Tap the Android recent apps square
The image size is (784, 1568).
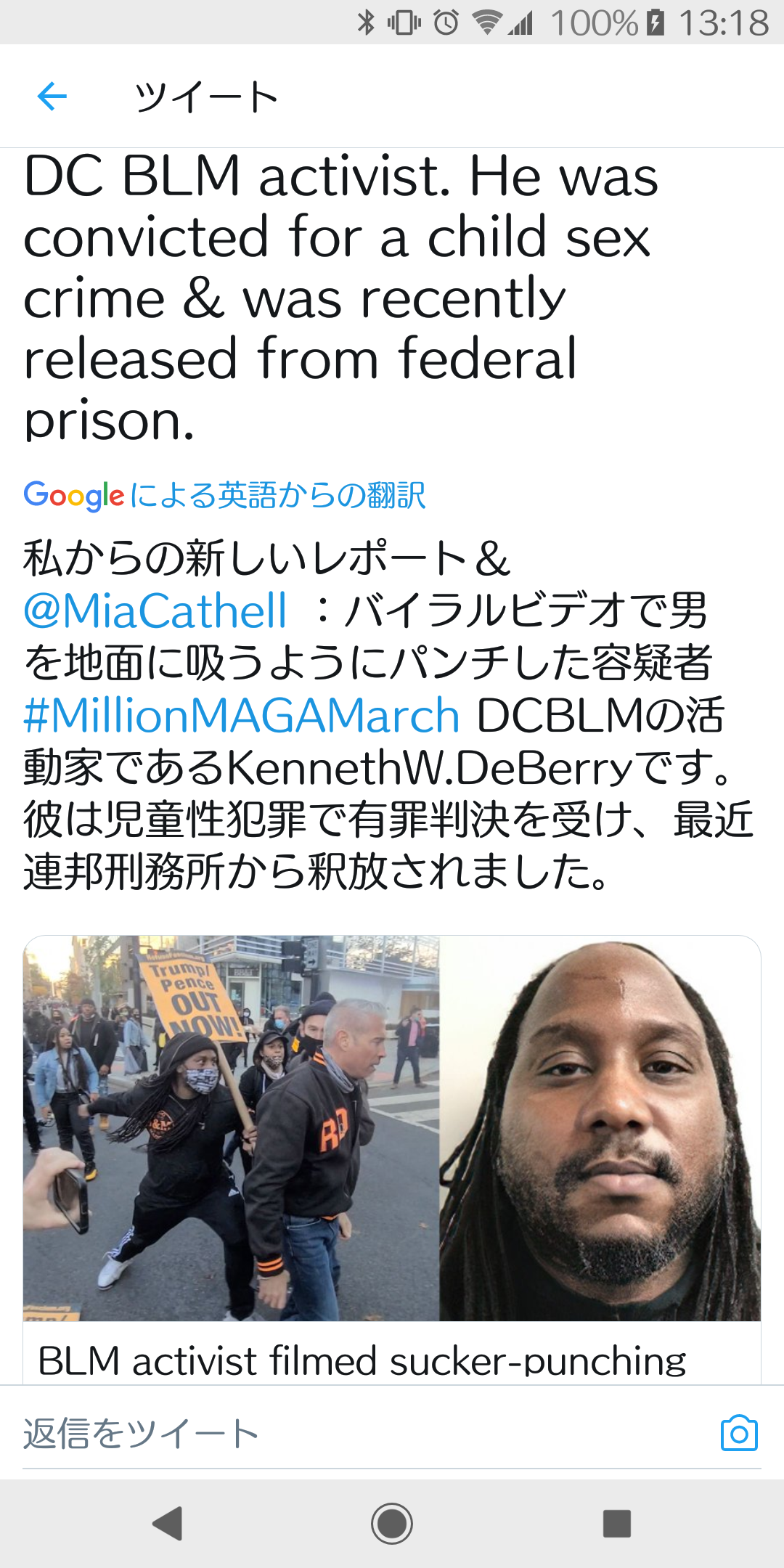pyautogui.click(x=616, y=1523)
